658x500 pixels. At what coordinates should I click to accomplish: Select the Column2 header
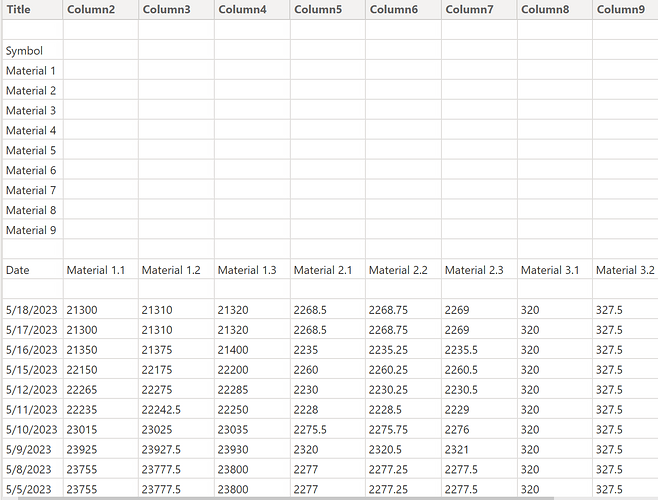[101, 9]
